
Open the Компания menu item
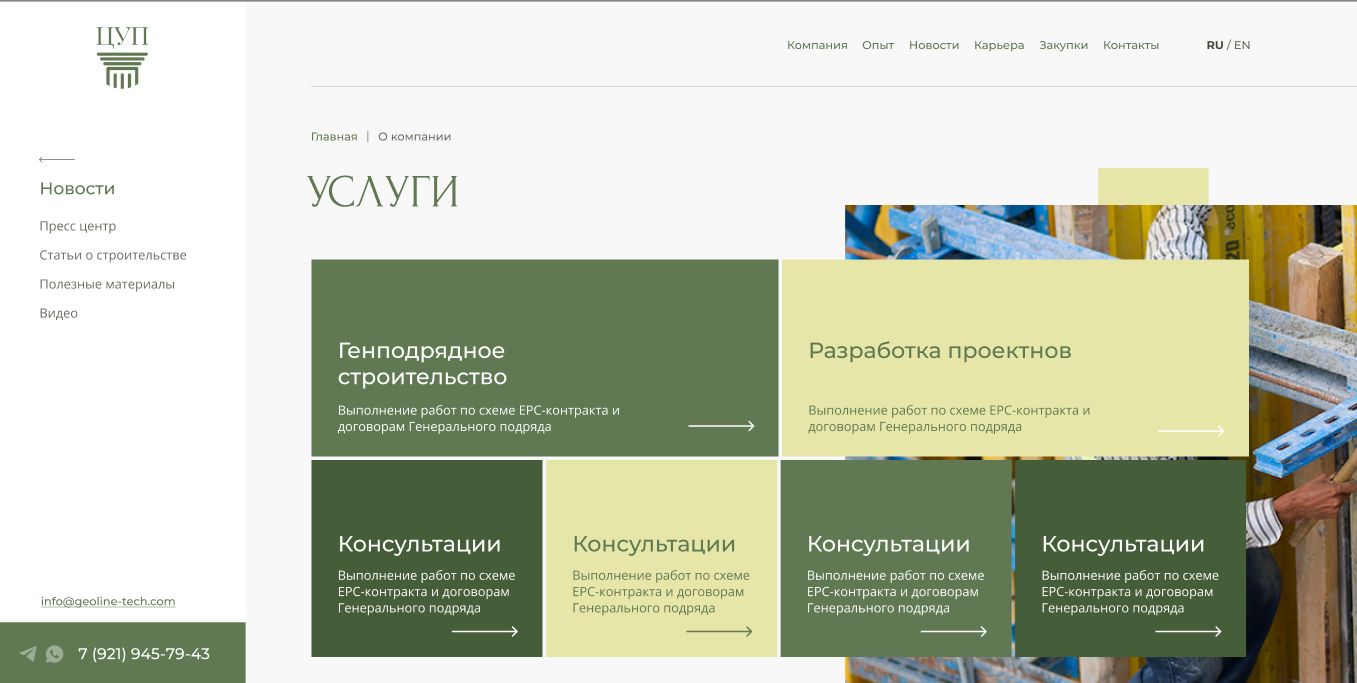(x=816, y=44)
